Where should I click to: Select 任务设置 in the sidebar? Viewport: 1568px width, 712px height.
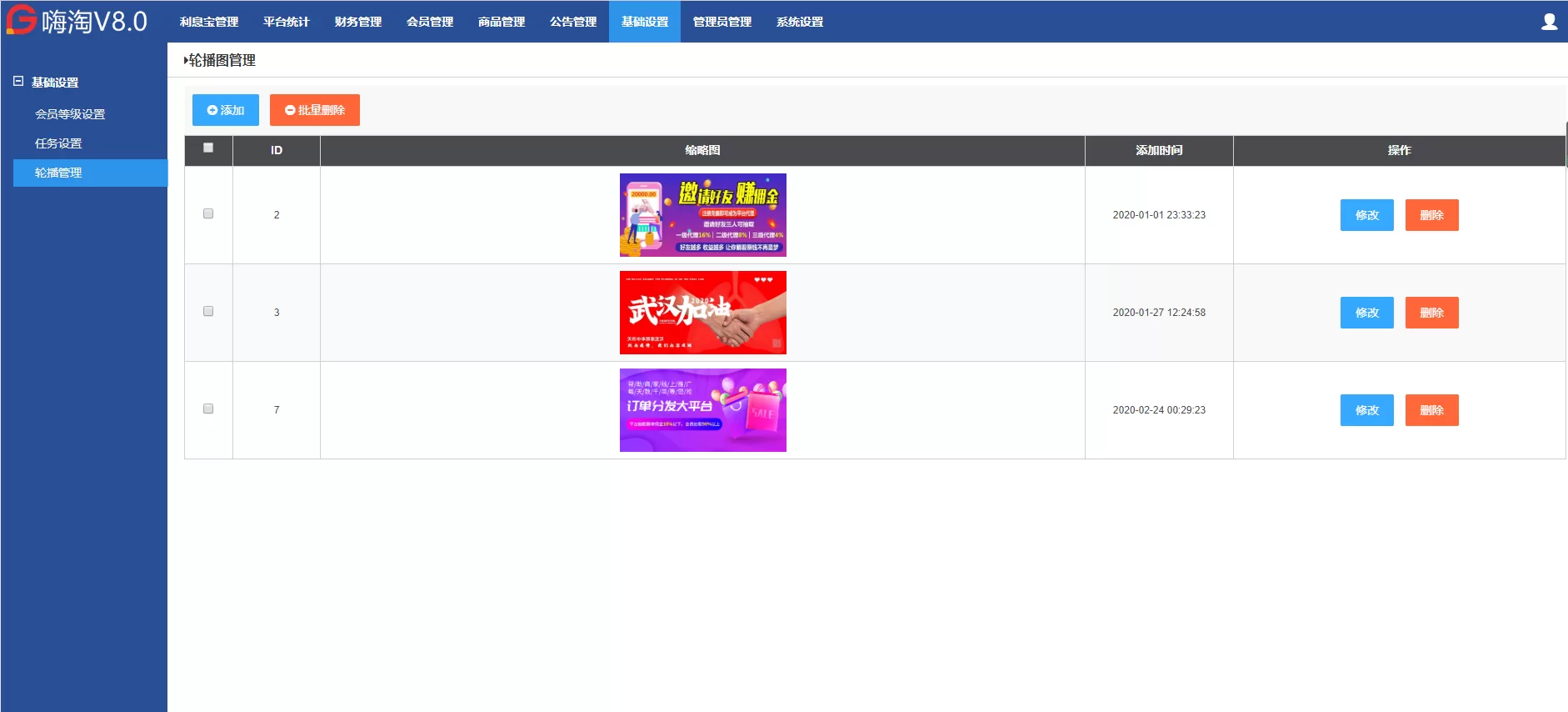(x=58, y=143)
